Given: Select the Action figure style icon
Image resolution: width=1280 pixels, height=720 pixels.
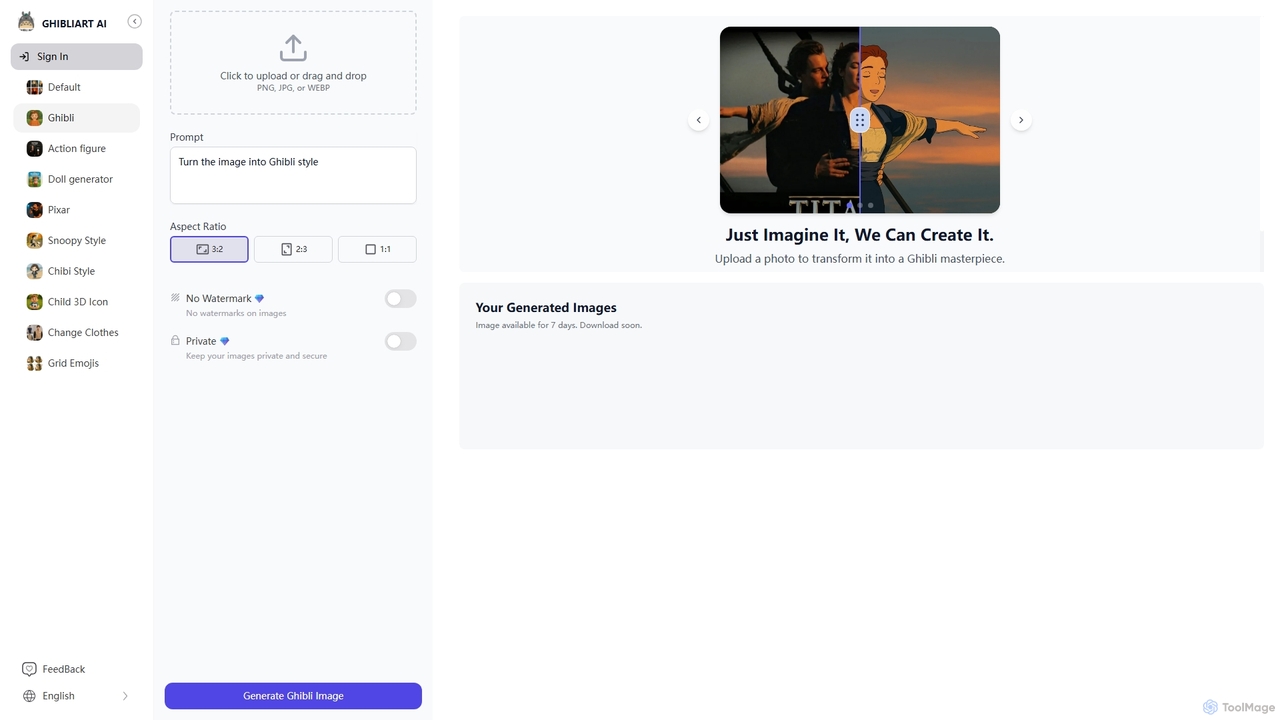Looking at the screenshot, I should click(x=34, y=149).
